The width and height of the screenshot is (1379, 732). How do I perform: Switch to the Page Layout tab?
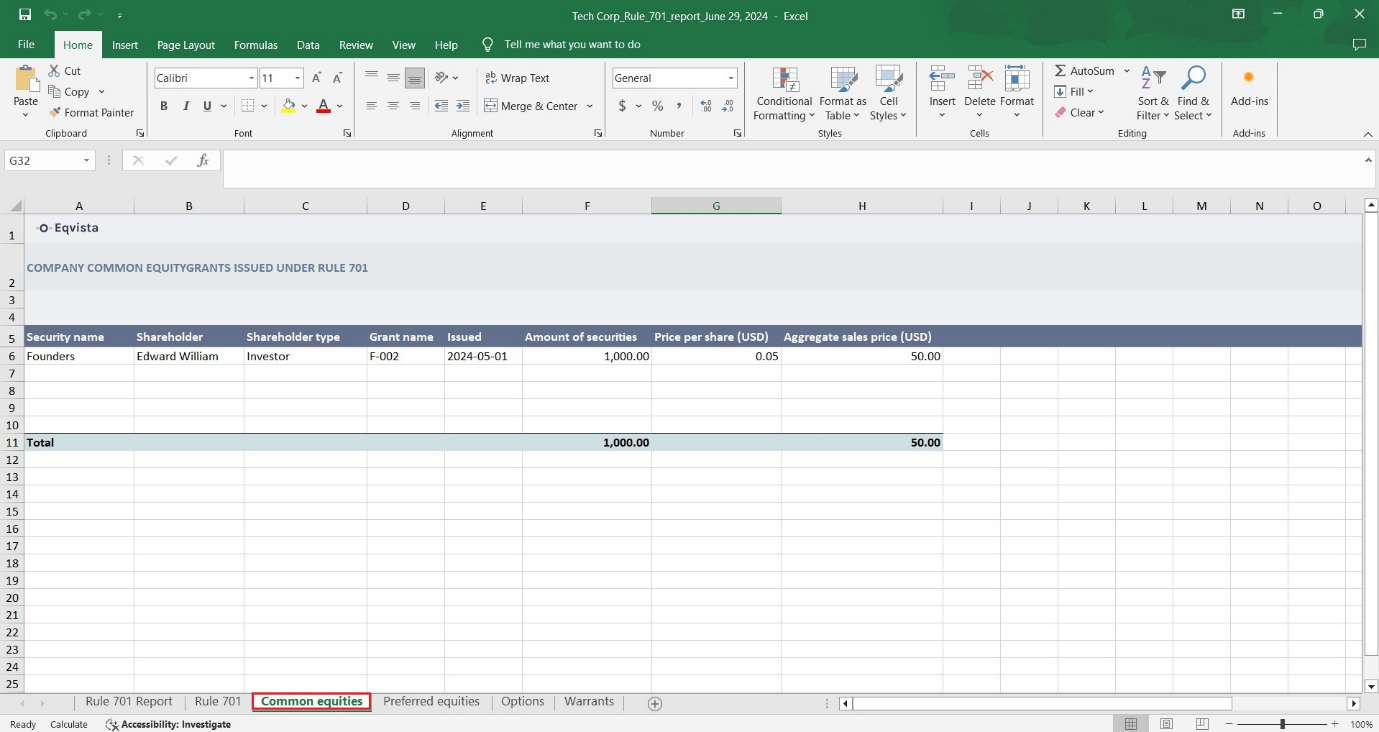186,45
